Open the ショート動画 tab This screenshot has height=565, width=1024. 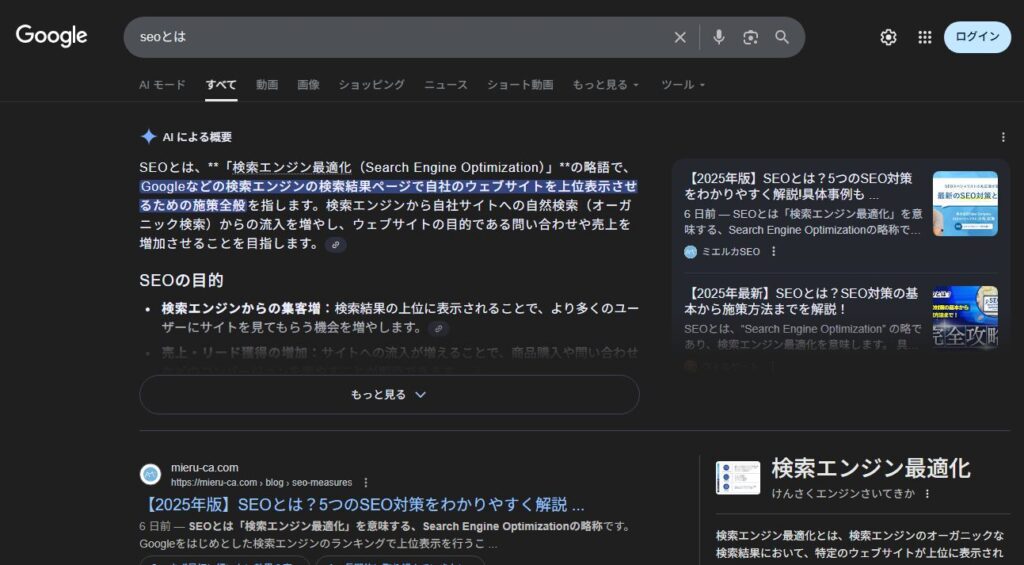click(x=520, y=85)
